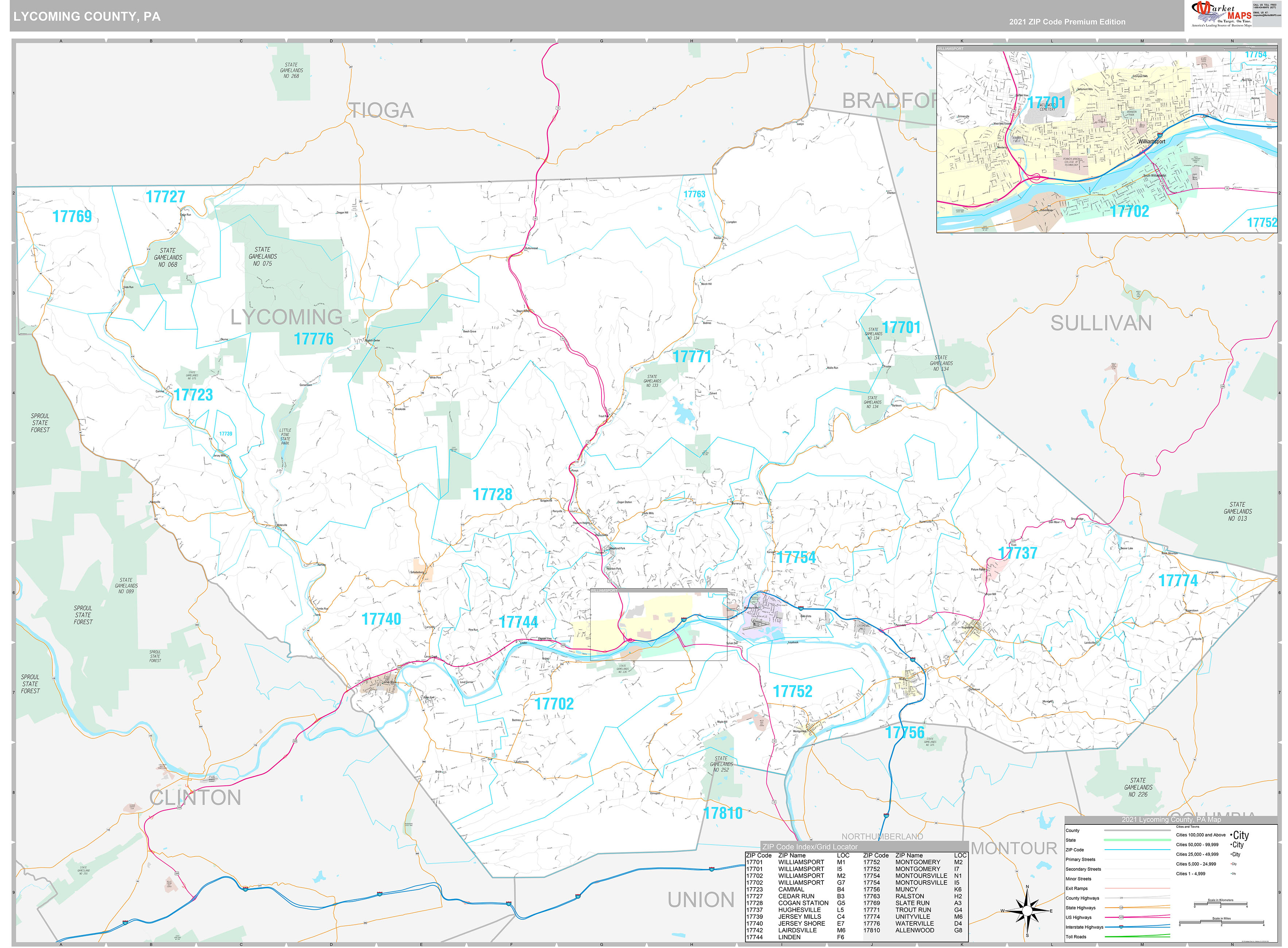Click the Little Pine State Park label
This screenshot has width=1288, height=948.
pos(285,437)
